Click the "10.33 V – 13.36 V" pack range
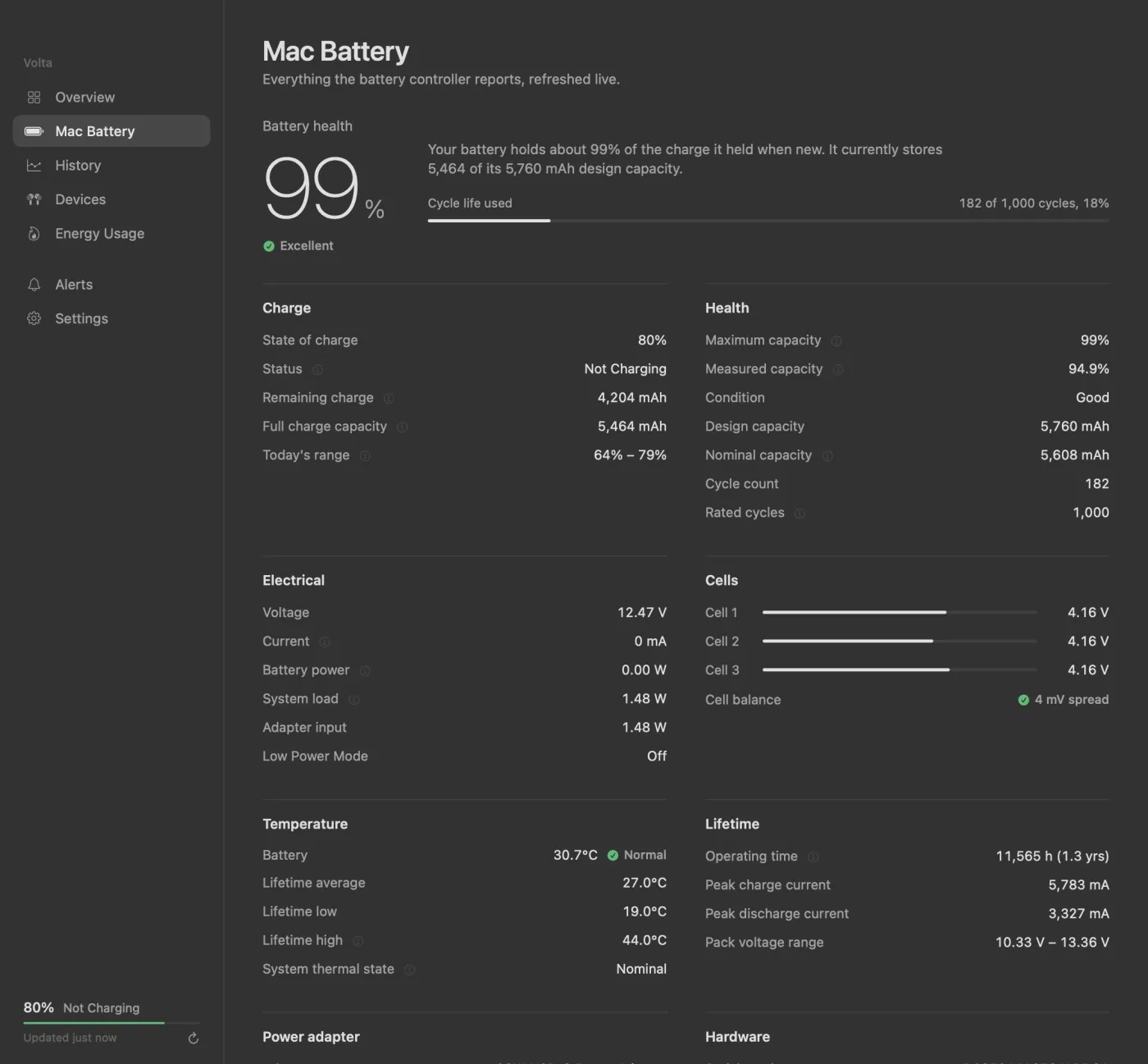This screenshot has width=1148, height=1064. [1052, 943]
